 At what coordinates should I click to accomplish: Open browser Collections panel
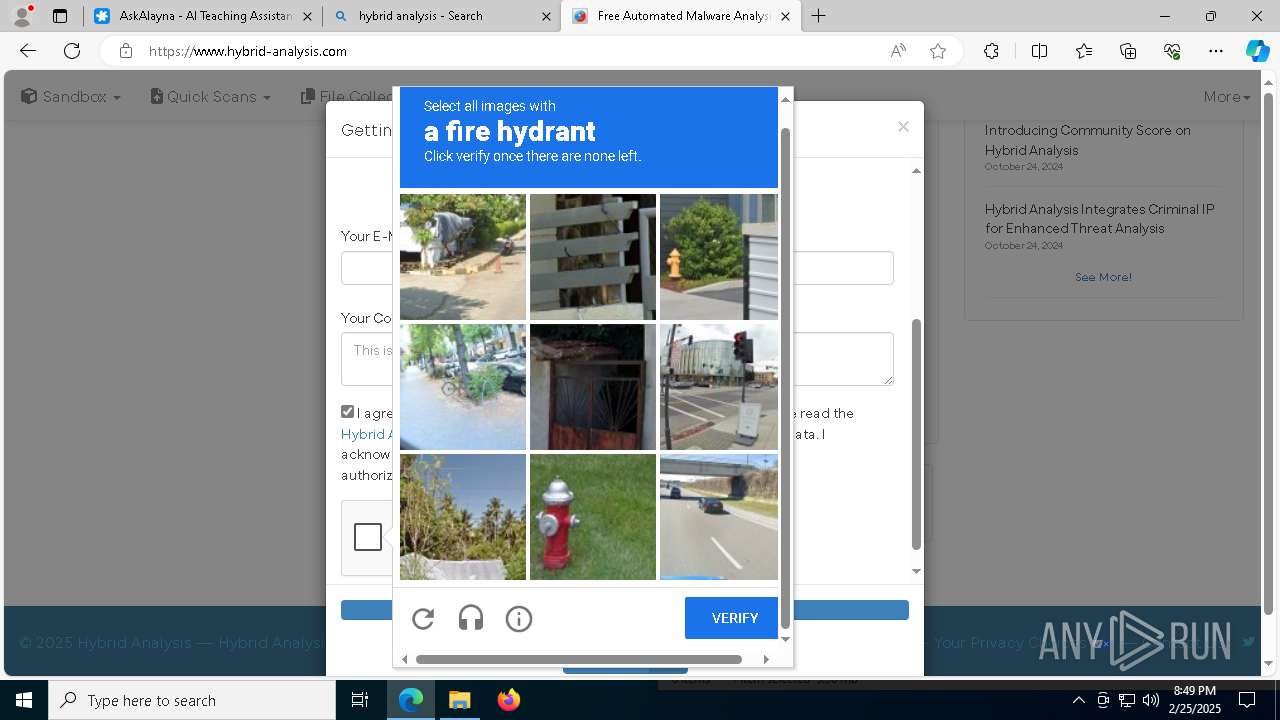click(1128, 51)
